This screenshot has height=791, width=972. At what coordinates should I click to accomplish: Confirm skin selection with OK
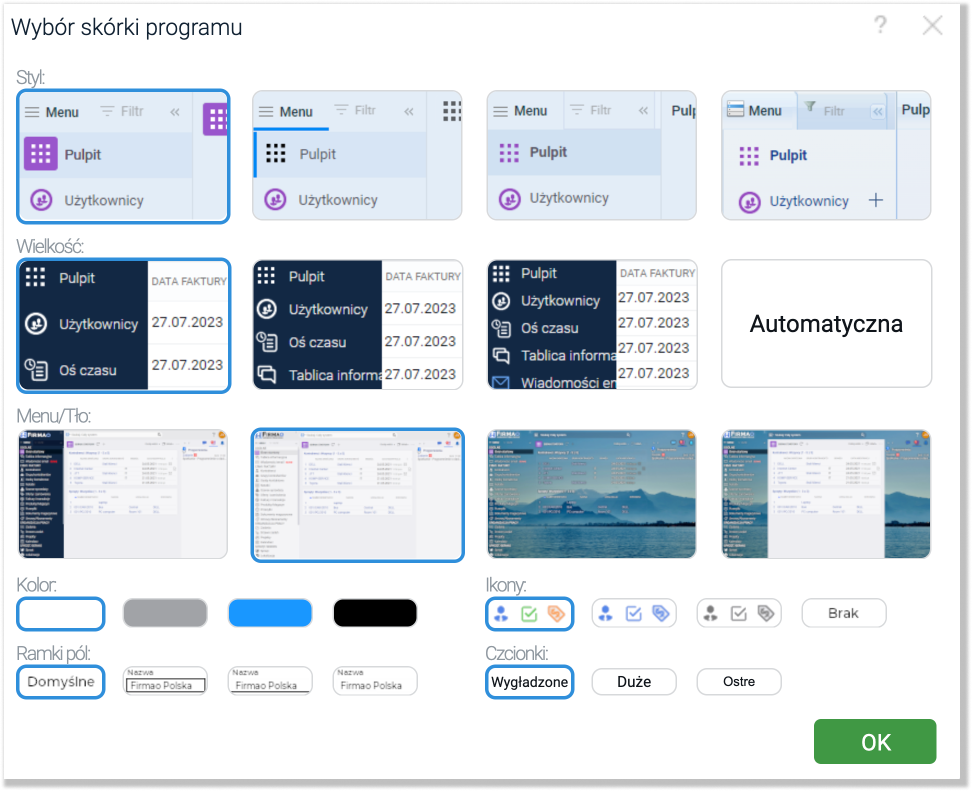coord(874,742)
